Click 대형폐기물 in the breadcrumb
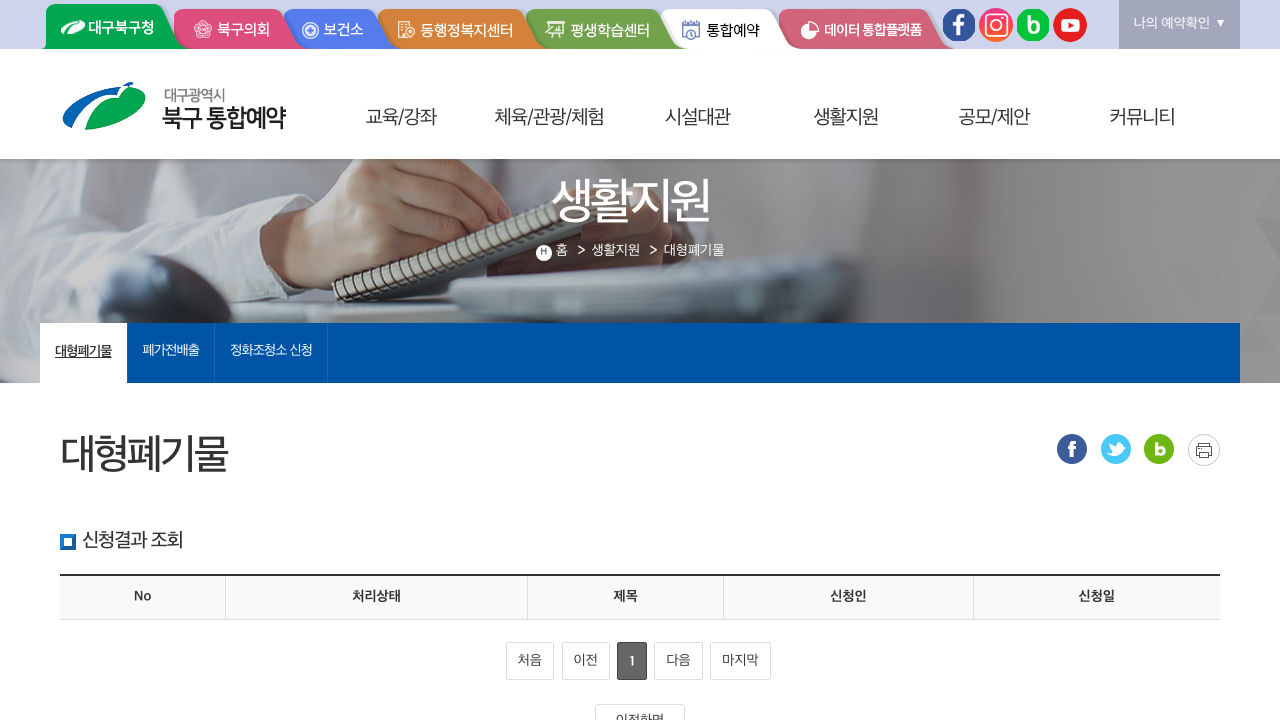1280x720 pixels. click(x=694, y=250)
